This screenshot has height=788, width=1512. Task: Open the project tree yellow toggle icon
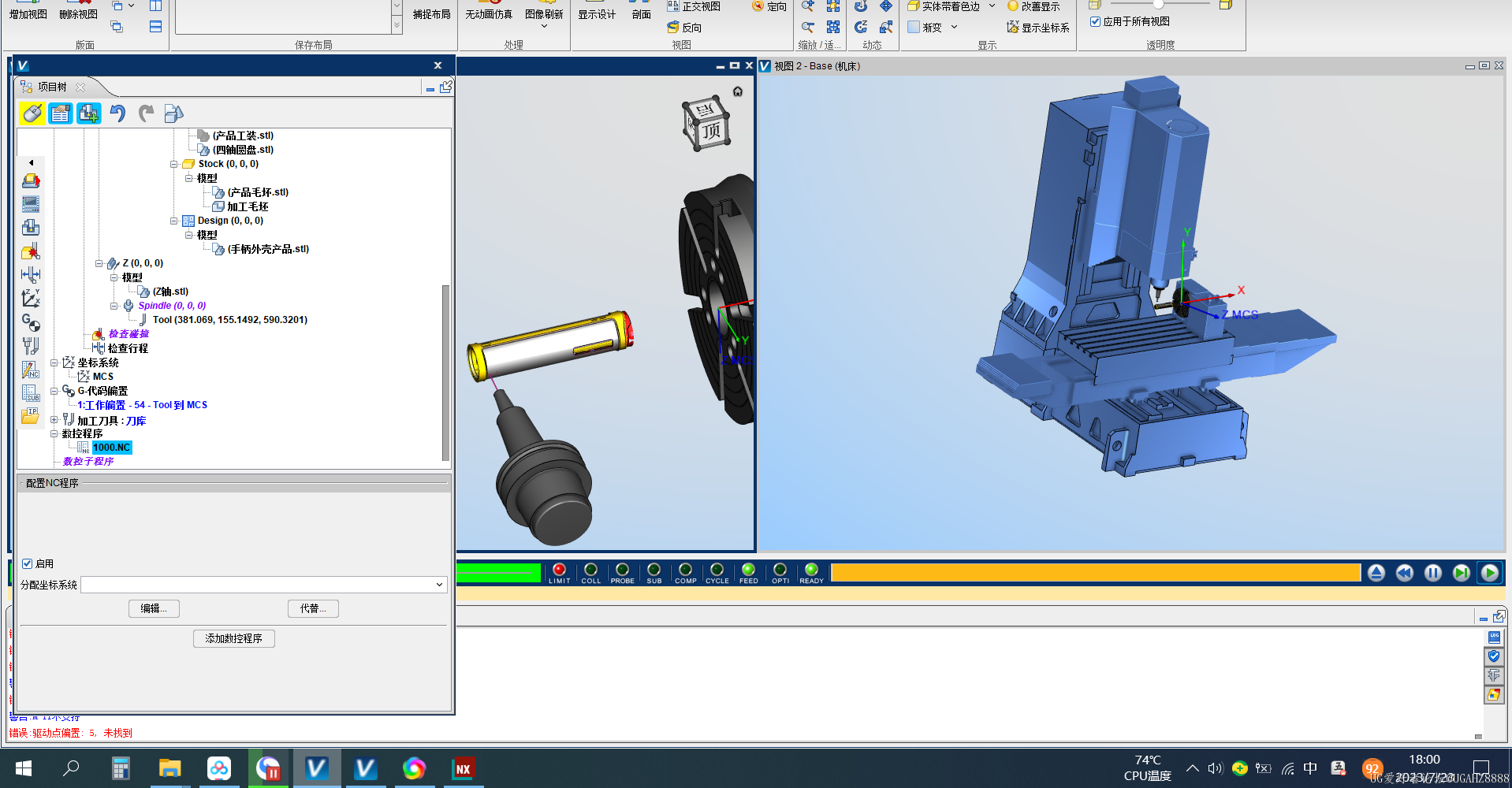(x=32, y=113)
